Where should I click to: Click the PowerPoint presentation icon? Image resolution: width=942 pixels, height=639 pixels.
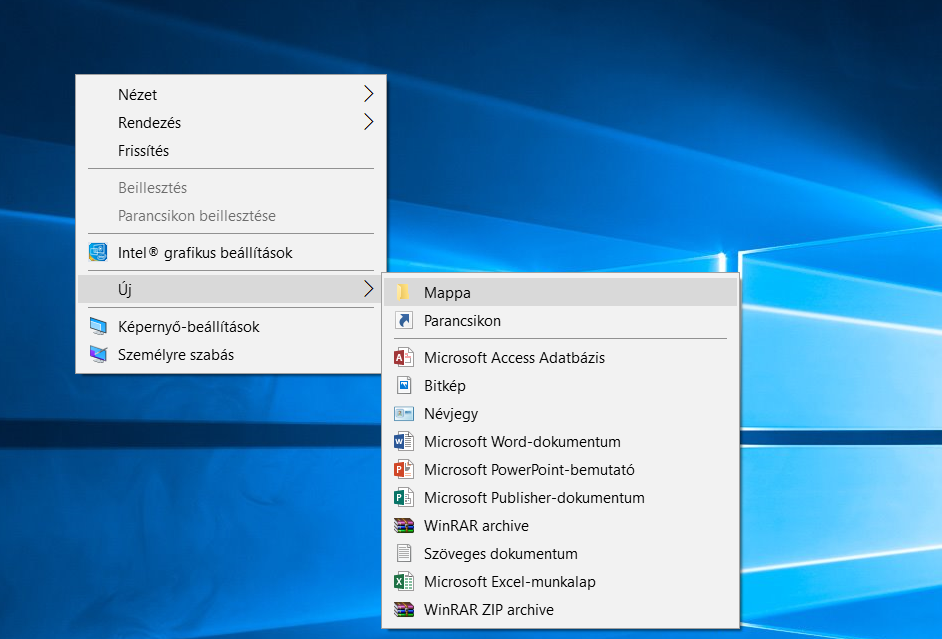tap(403, 470)
